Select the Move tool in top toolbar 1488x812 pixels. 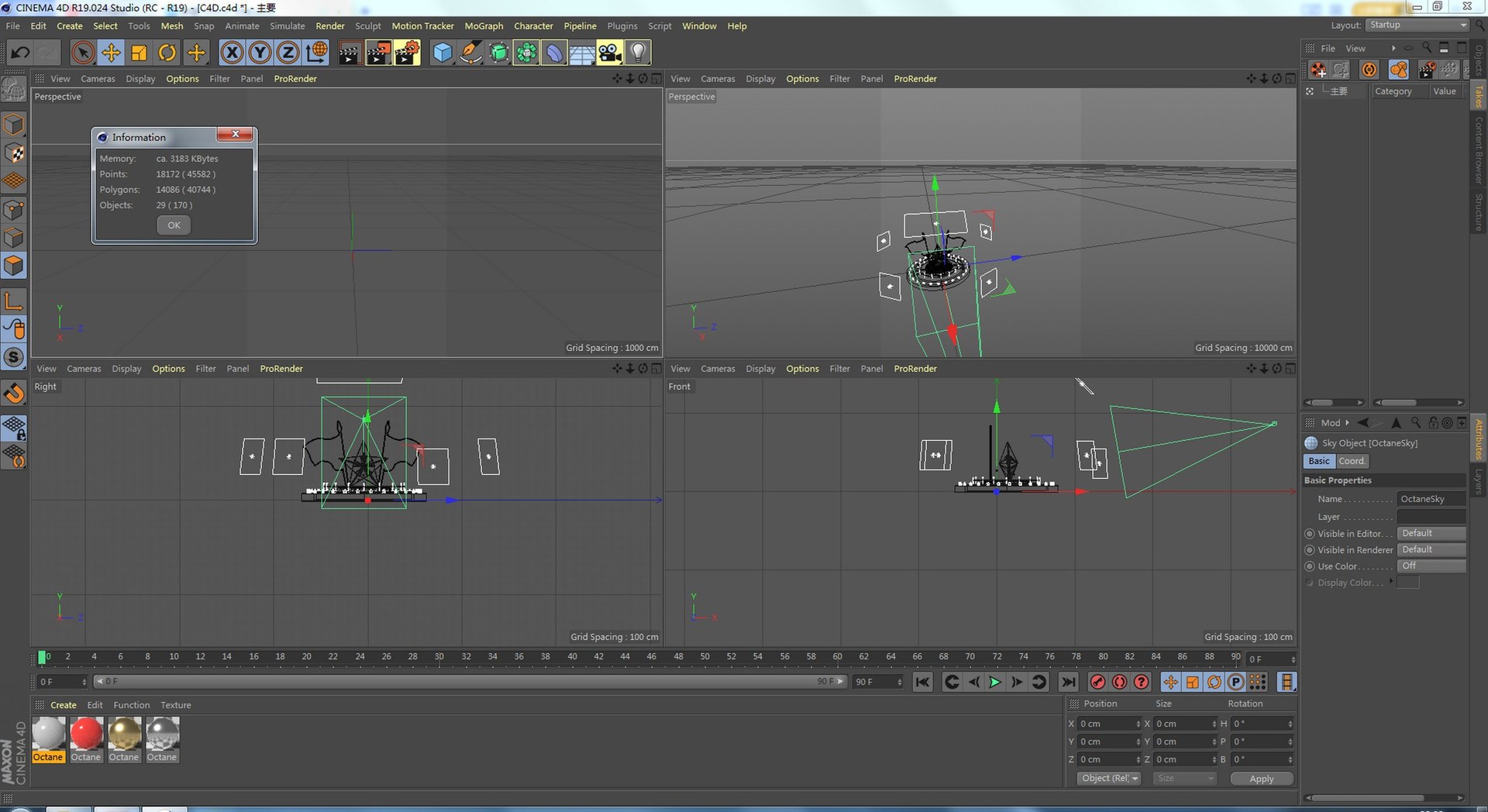[111, 53]
